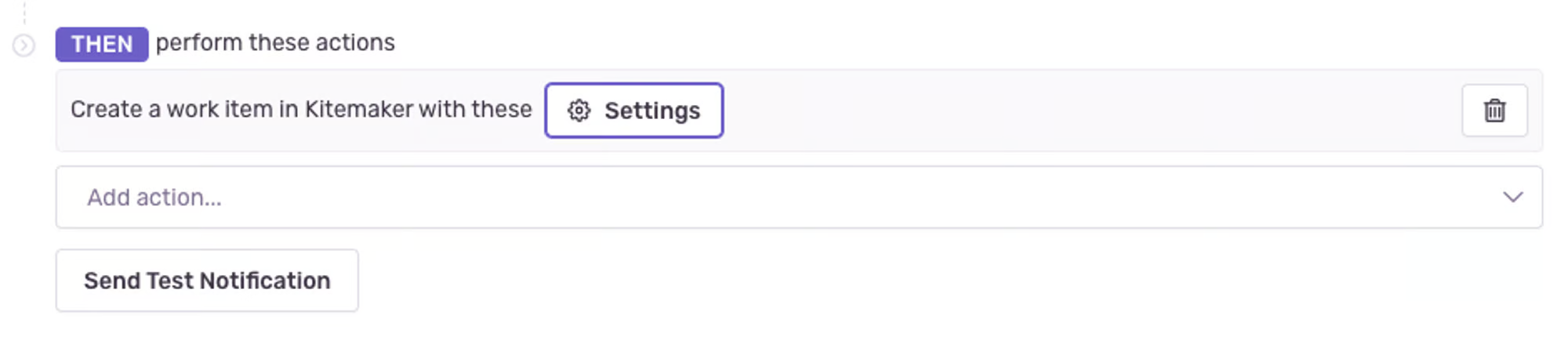This screenshot has height=340, width=1568.
Task: Click the word "Settings" label
Action: pyautogui.click(x=652, y=111)
